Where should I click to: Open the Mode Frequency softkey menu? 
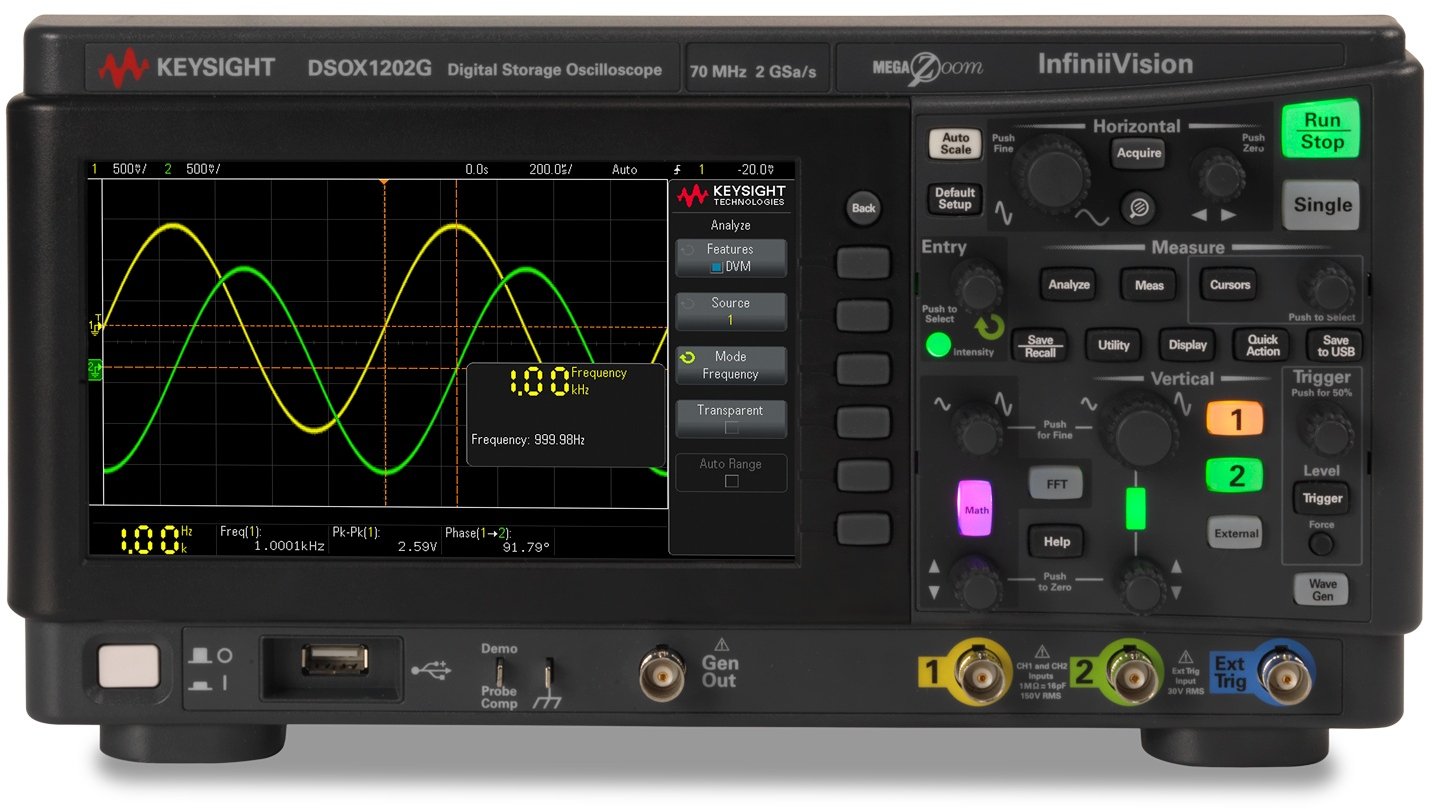point(730,364)
